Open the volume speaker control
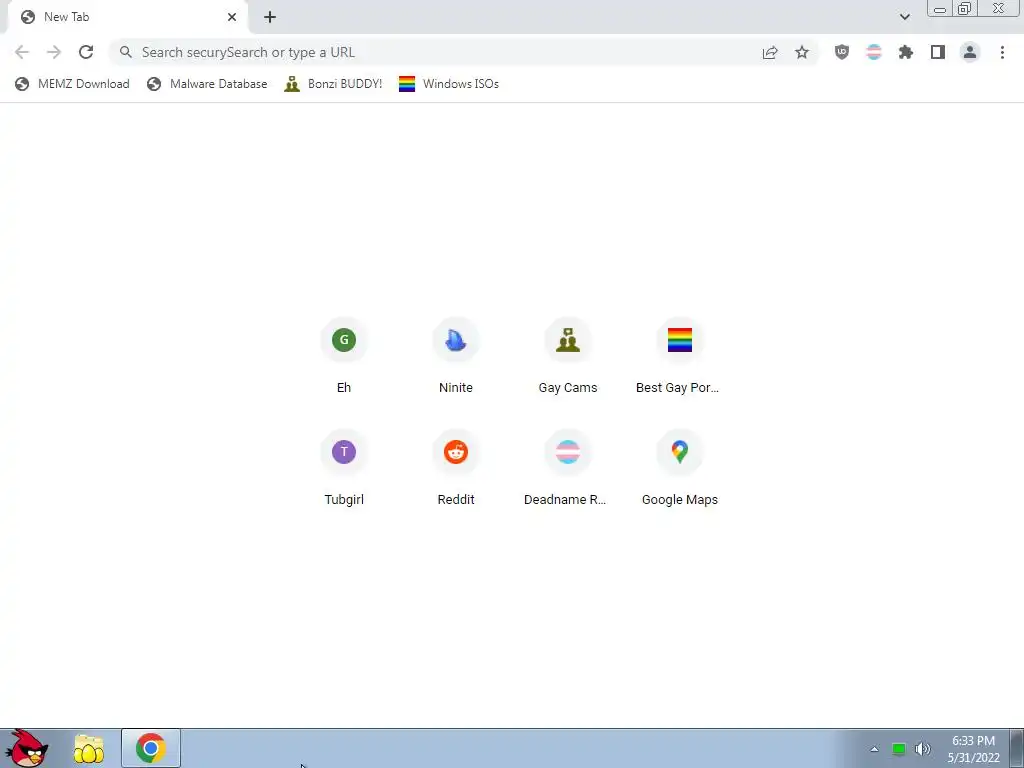The image size is (1024, 768). pos(923,749)
